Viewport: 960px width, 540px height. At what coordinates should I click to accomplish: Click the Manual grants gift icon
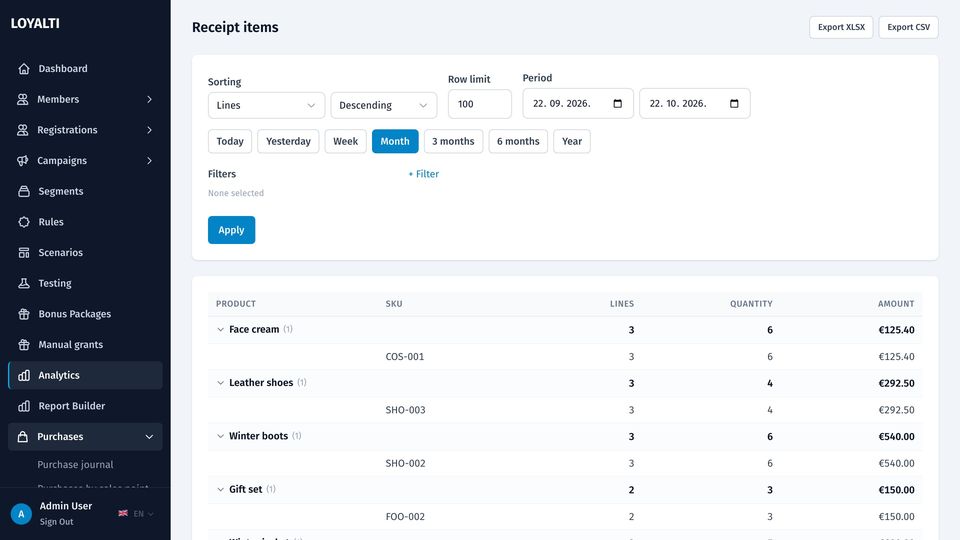[24, 344]
